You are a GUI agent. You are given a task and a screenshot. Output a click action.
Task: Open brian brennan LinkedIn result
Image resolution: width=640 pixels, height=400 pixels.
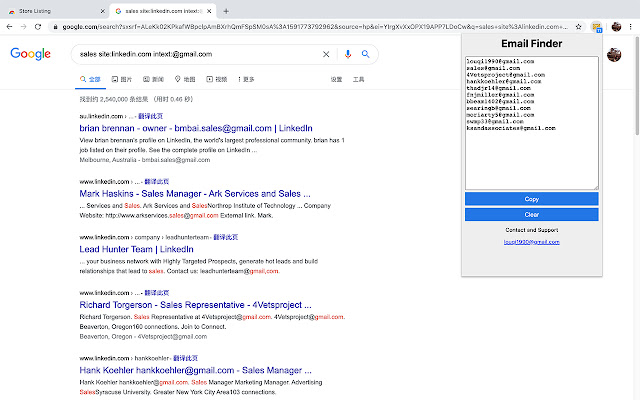pyautogui.click(x=196, y=128)
